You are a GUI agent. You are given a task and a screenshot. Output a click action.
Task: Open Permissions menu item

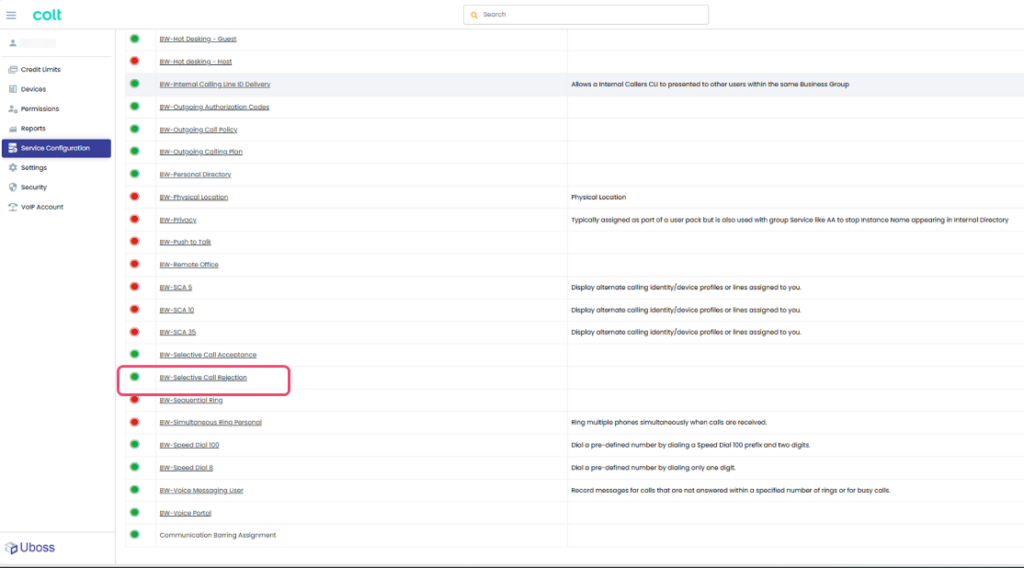39,109
